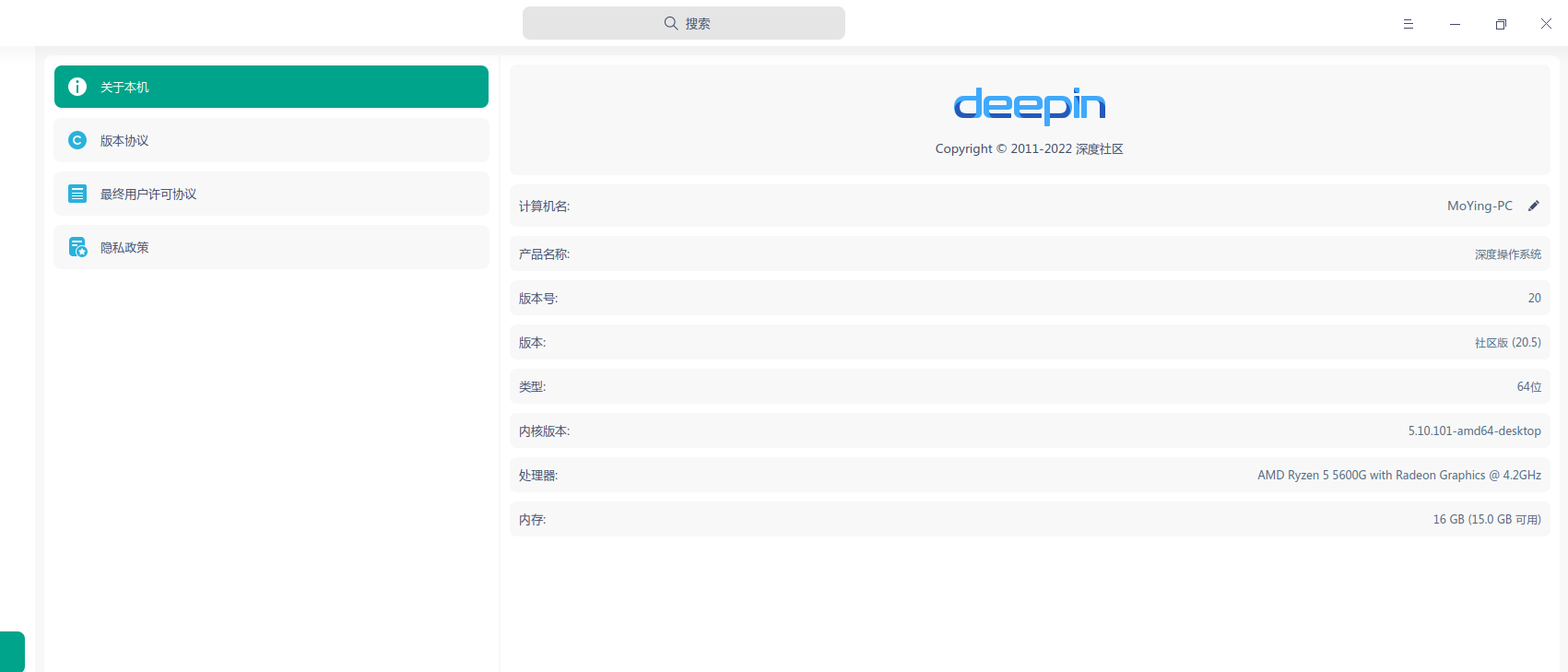
Task: Open the hamburger main menu
Action: coord(1409,24)
